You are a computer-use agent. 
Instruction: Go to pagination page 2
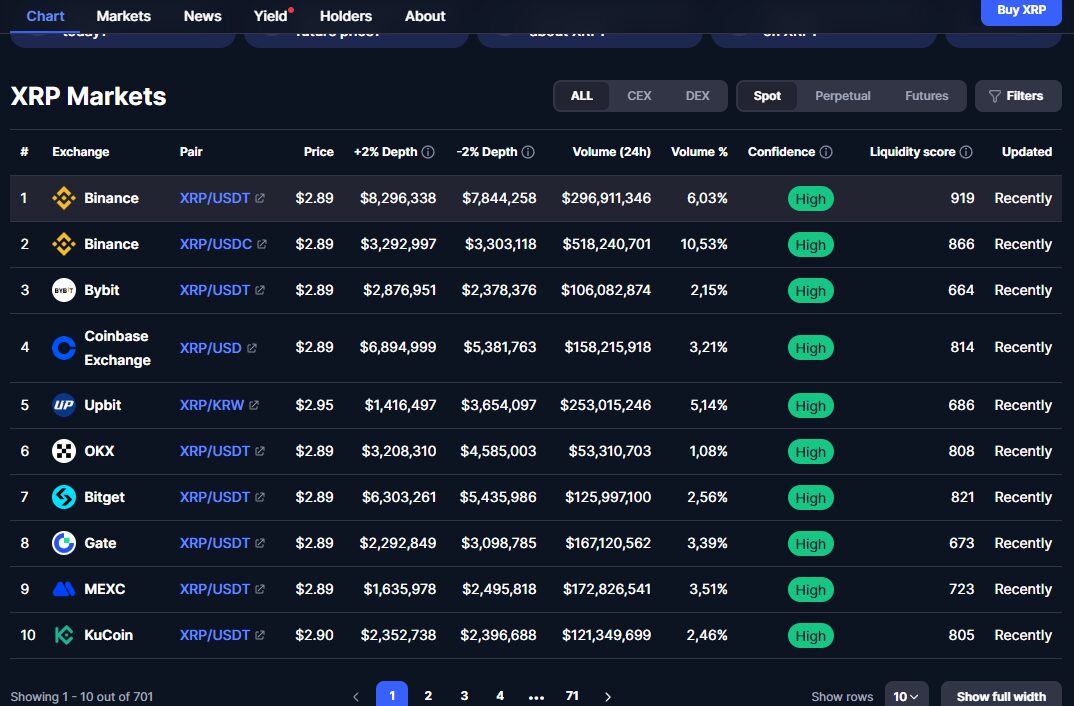coord(428,696)
